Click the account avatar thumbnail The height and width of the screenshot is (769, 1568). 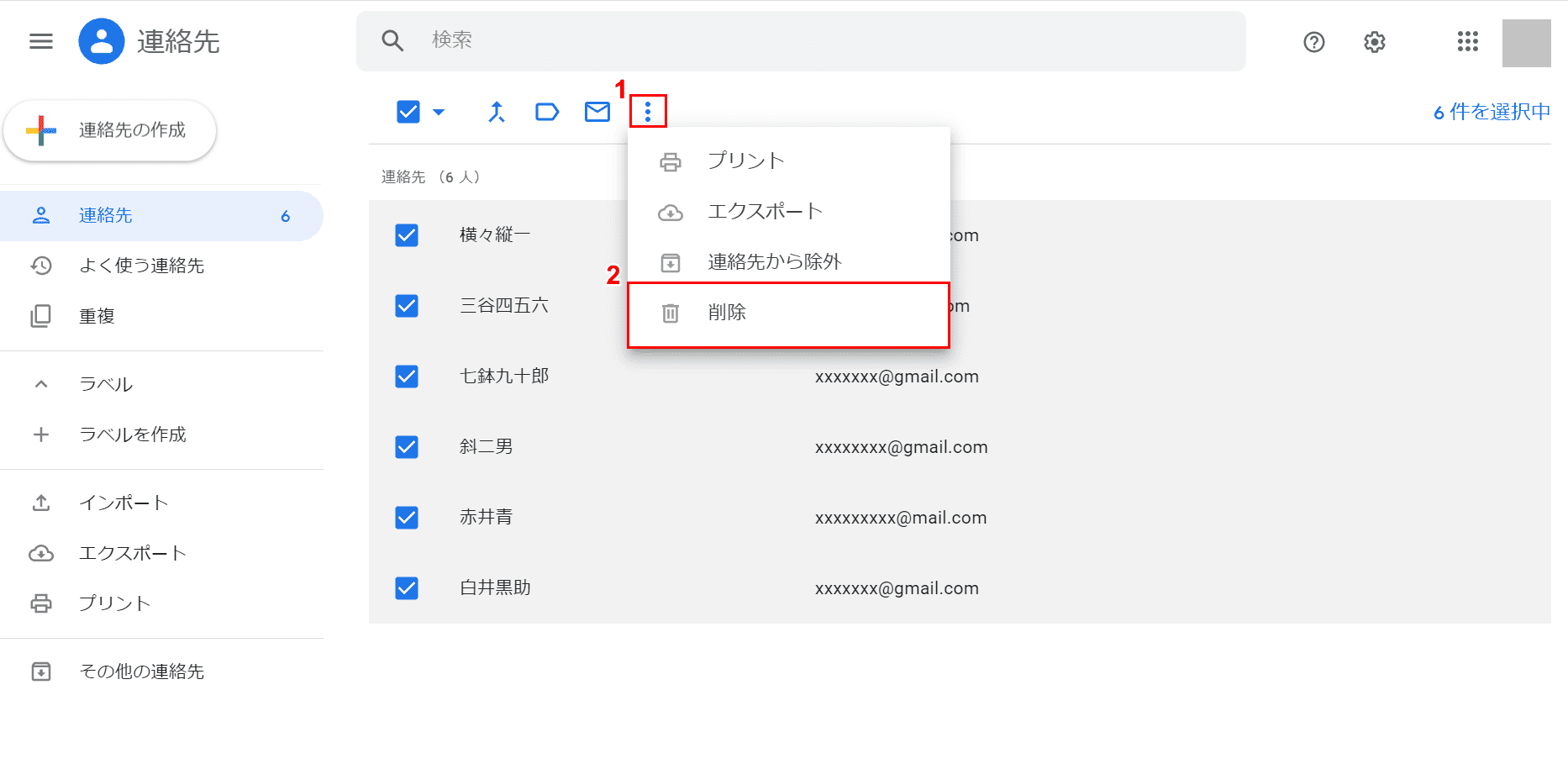click(x=1527, y=43)
